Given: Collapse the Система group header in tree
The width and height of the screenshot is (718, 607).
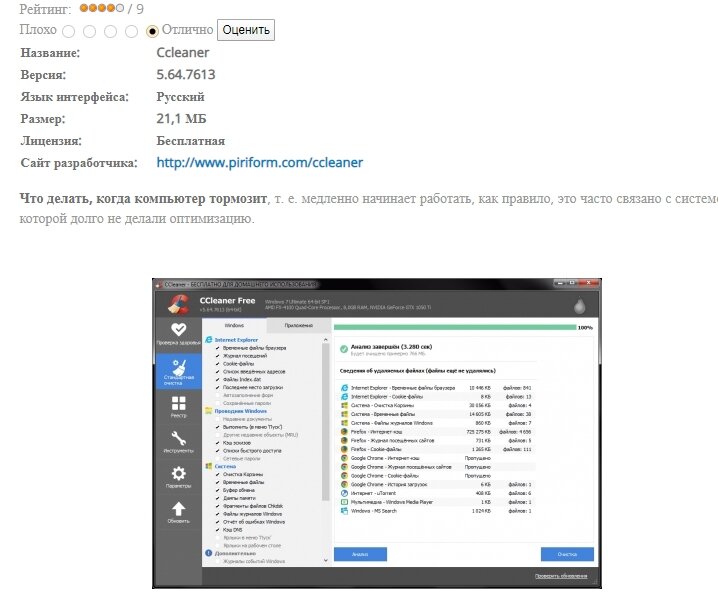Looking at the screenshot, I should click(x=225, y=466).
